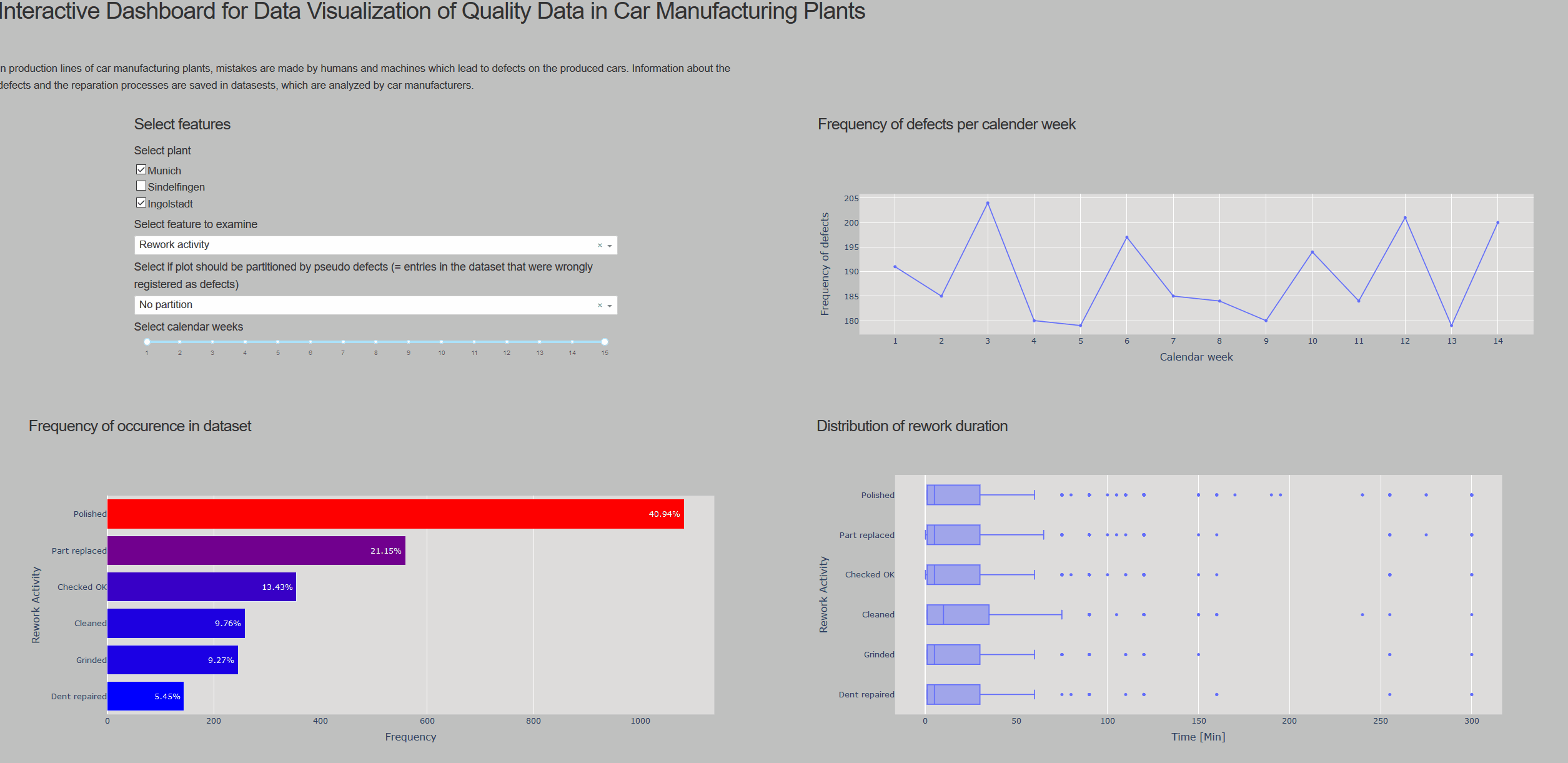Click the right handle of the calendar weeks slider
The width and height of the screenshot is (1568, 763).
603,342
